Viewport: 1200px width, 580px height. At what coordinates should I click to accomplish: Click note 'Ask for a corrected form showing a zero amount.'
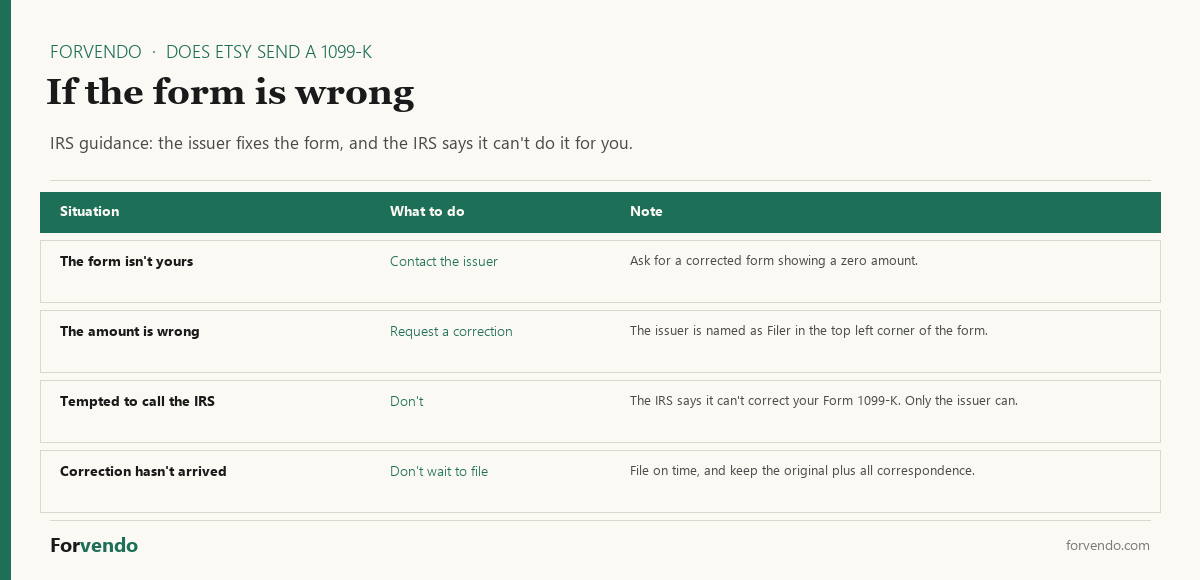coord(774,260)
